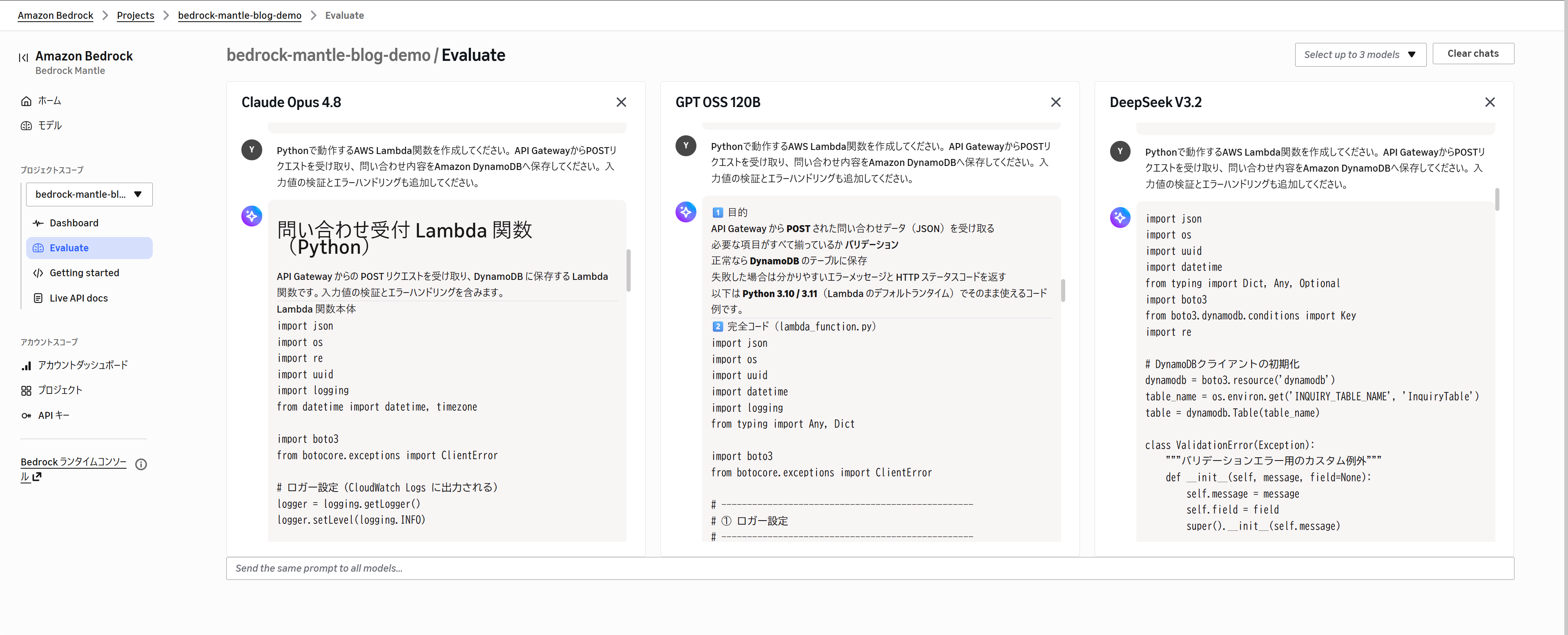Click the APIキー key icon

[26, 416]
